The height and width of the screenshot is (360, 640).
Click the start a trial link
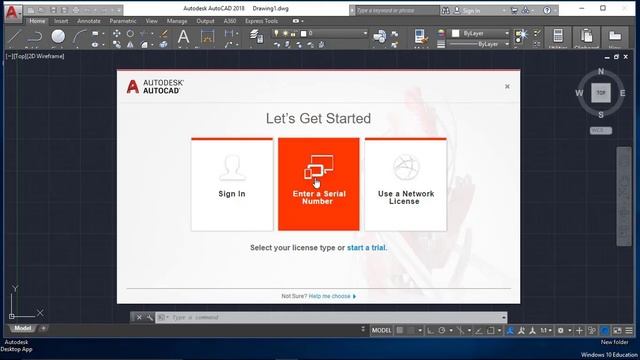coord(366,248)
